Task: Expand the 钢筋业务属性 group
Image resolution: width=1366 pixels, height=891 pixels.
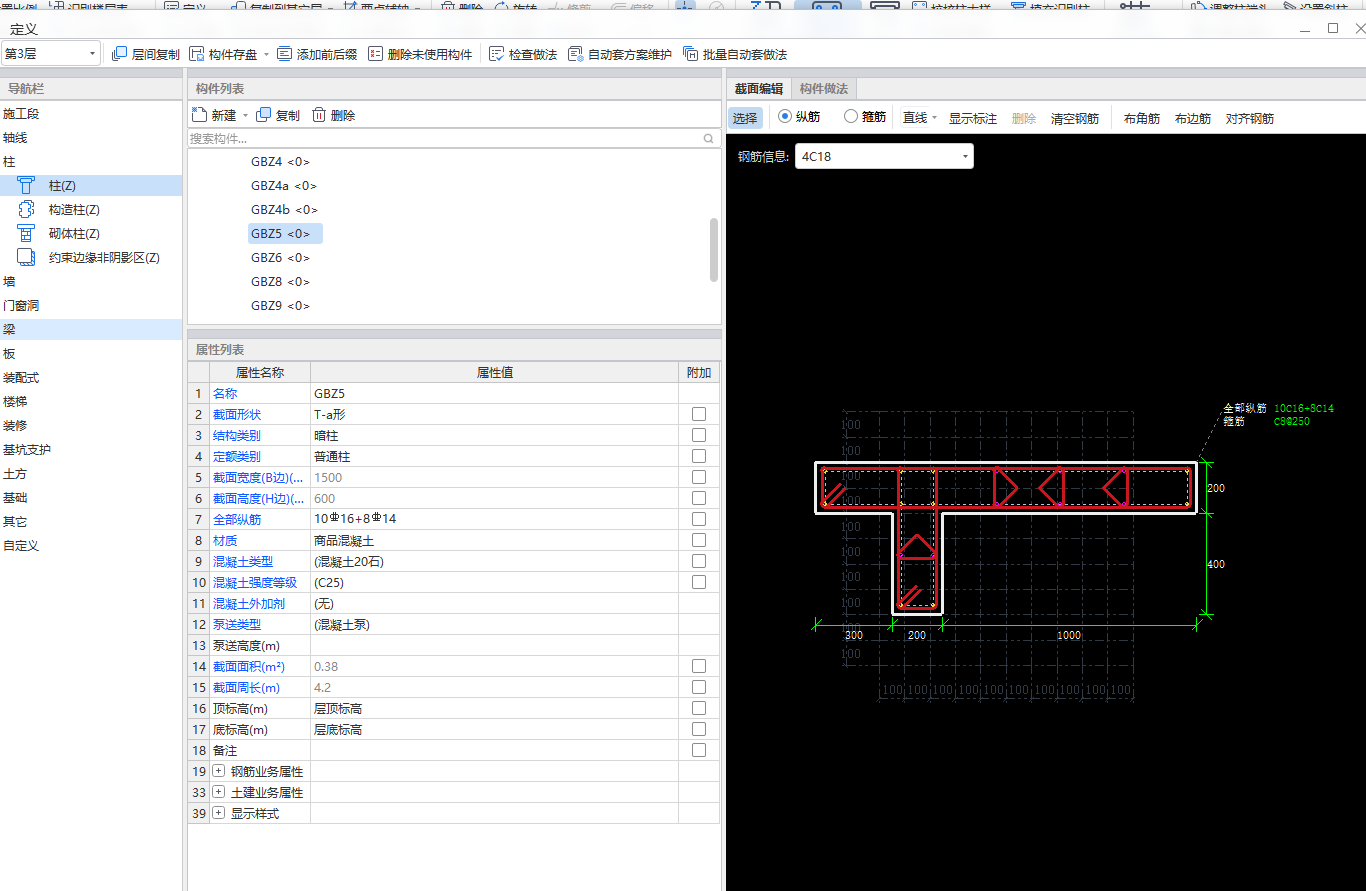Action: point(219,771)
